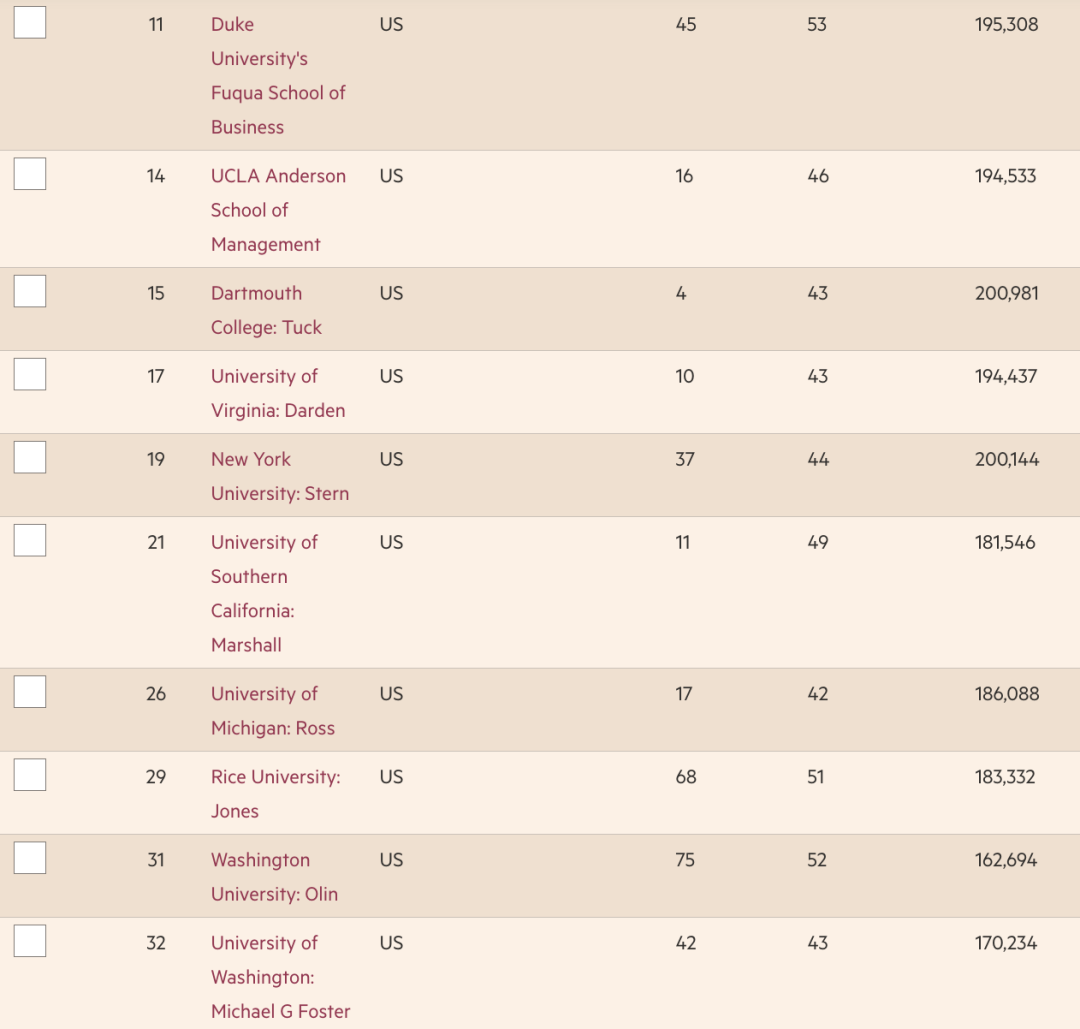Screen dimensions: 1080x1029
Task: Click the Rice University: Jones link
Action: (x=275, y=794)
